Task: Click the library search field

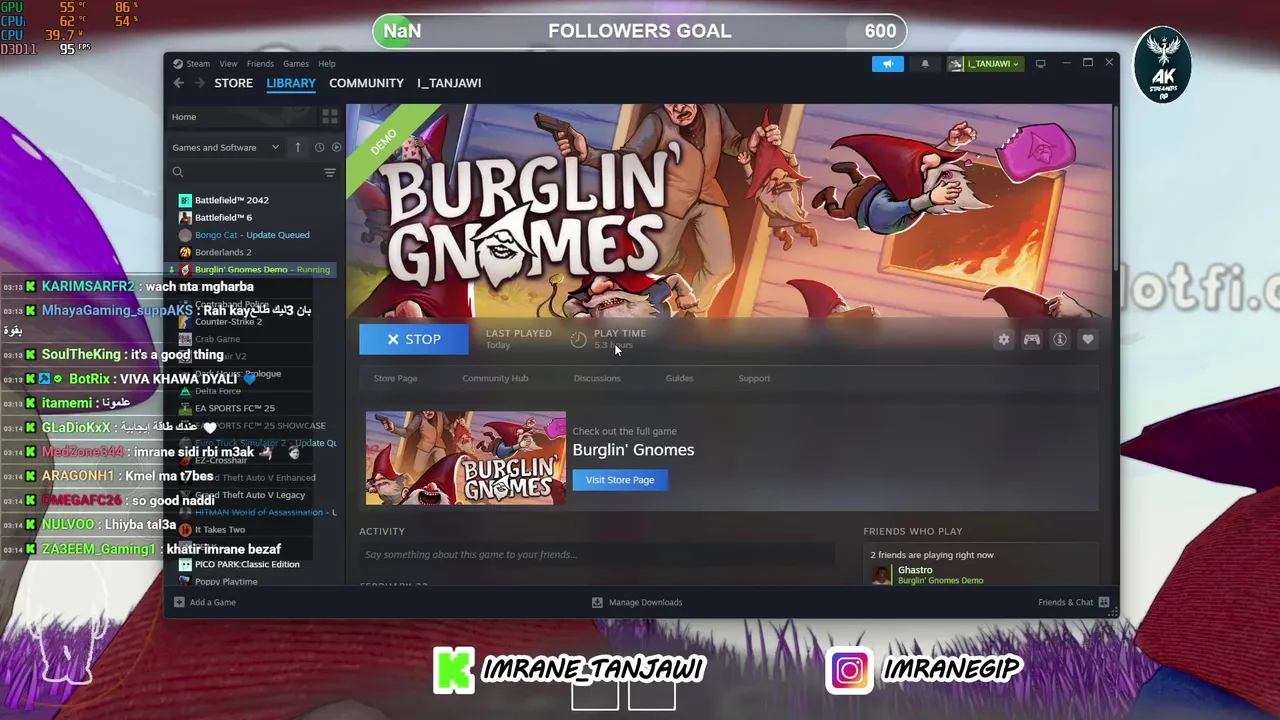Action: (245, 172)
